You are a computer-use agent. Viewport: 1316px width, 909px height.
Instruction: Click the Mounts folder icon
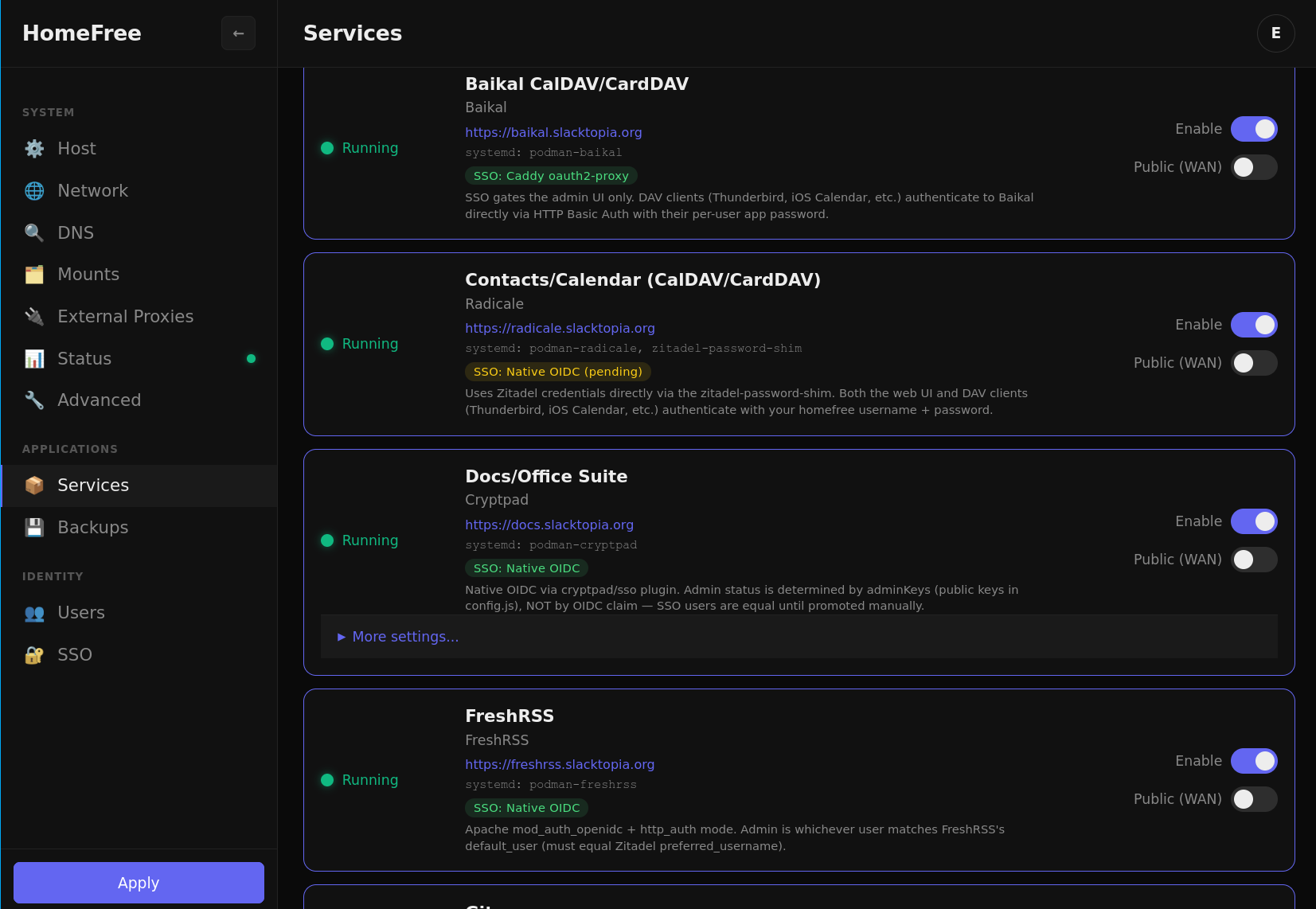(34, 275)
